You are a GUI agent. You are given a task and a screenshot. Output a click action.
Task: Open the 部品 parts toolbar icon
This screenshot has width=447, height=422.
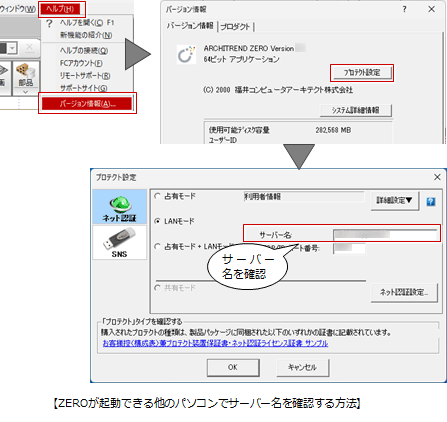click(26, 75)
